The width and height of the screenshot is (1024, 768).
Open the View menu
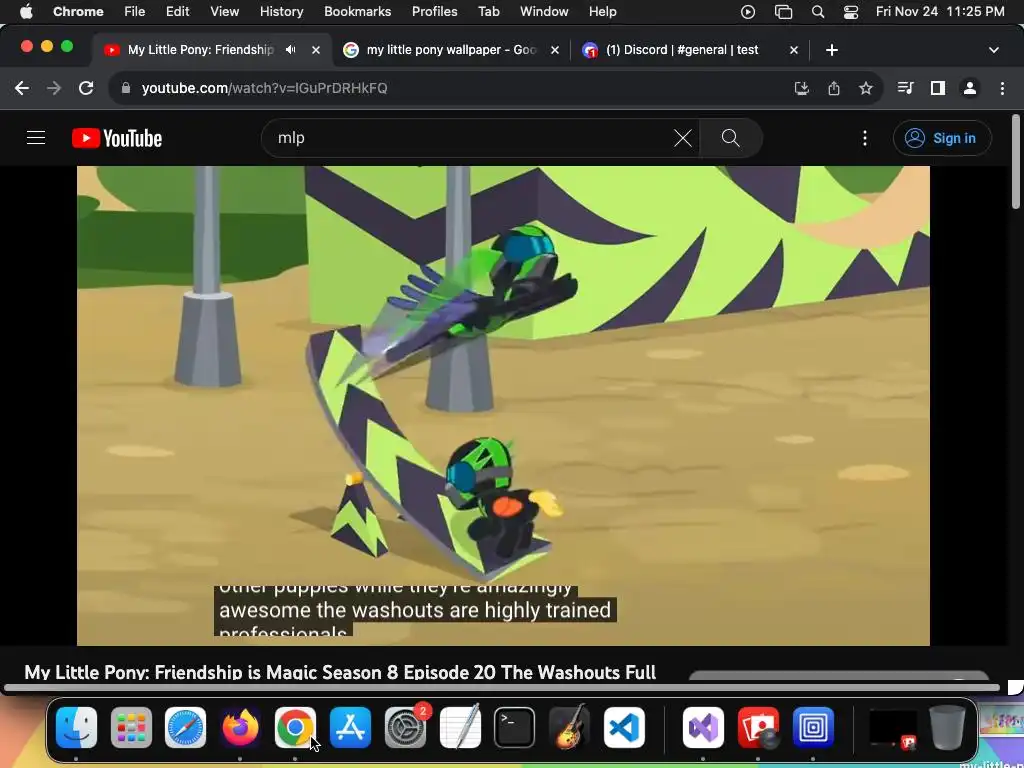224,12
